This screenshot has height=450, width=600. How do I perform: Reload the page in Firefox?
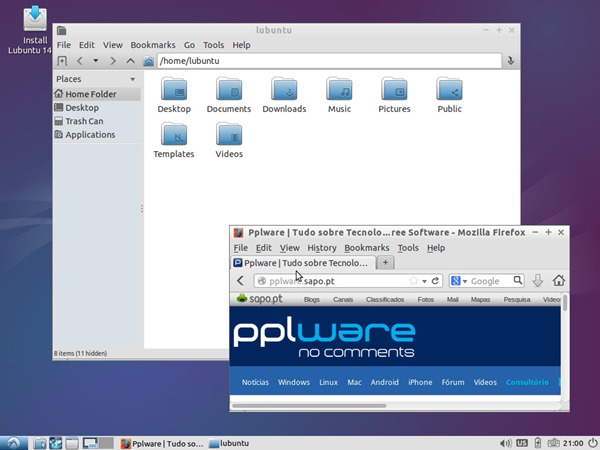pyautogui.click(x=435, y=281)
